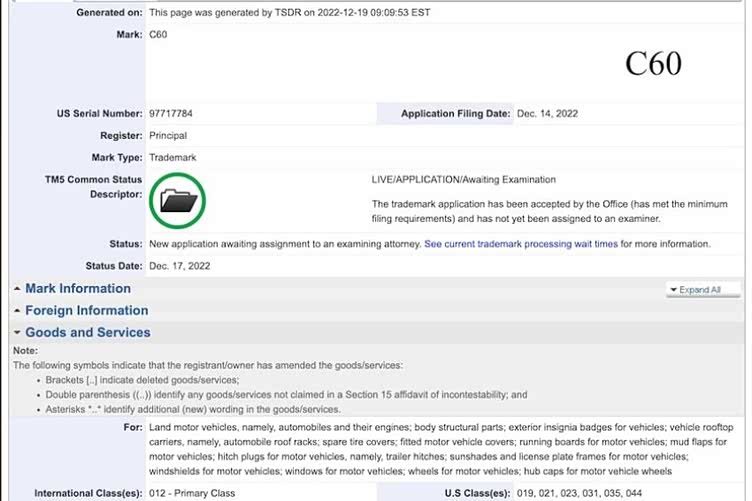The height and width of the screenshot is (501, 752).
Task: Click the C60 mark image
Action: coord(652,64)
